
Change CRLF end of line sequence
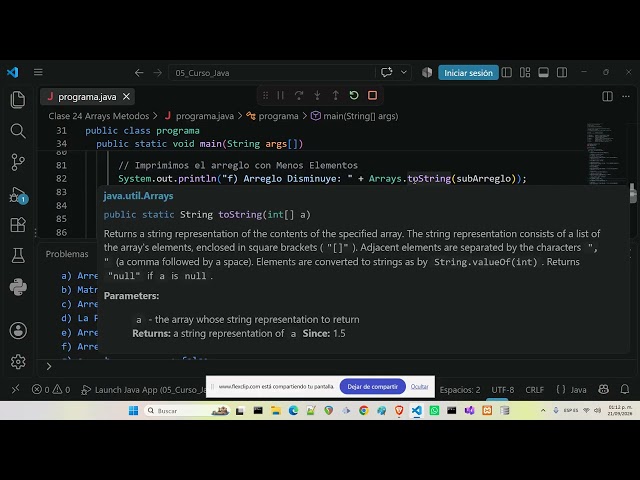tap(534, 390)
